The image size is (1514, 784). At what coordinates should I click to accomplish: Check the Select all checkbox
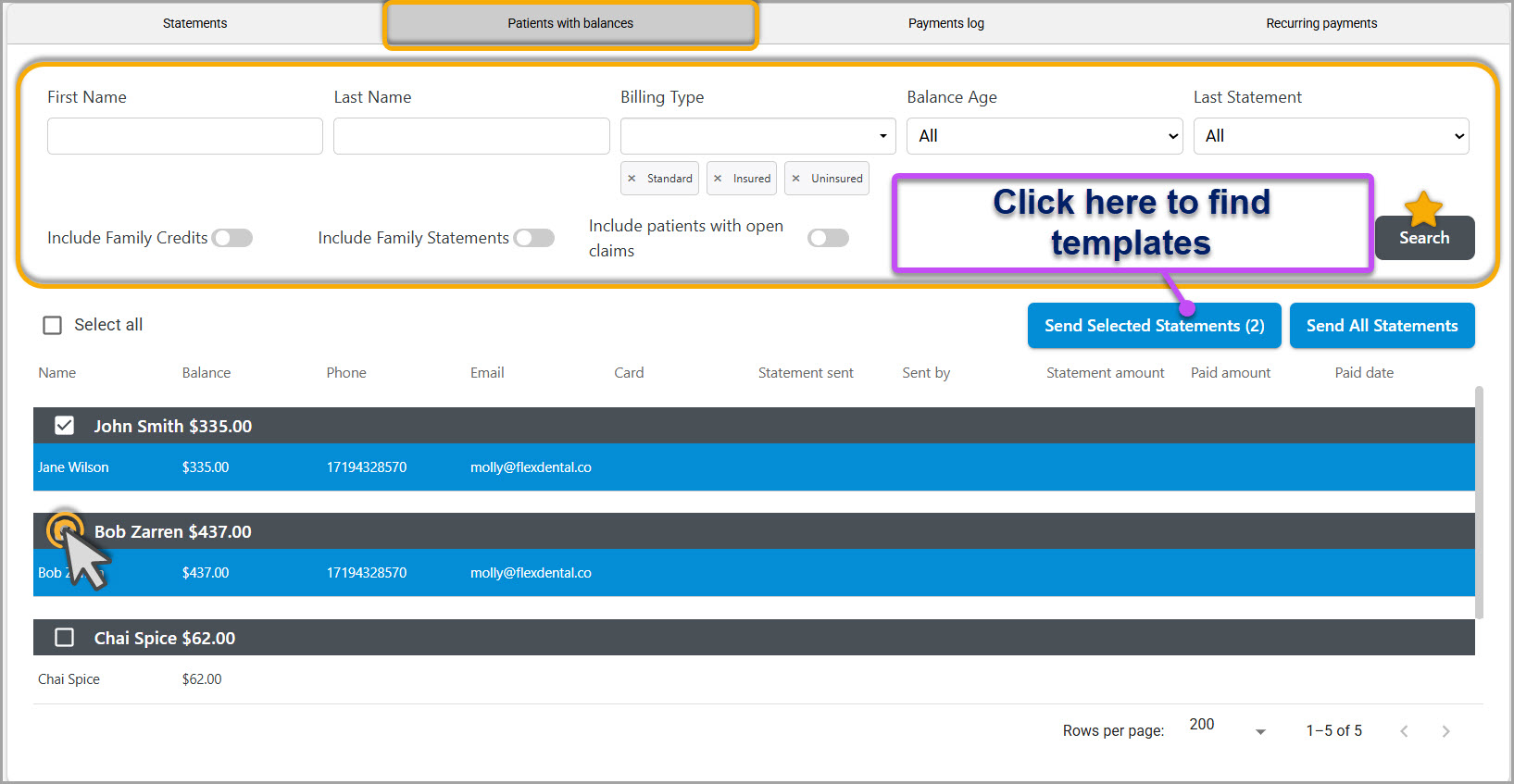point(53,325)
